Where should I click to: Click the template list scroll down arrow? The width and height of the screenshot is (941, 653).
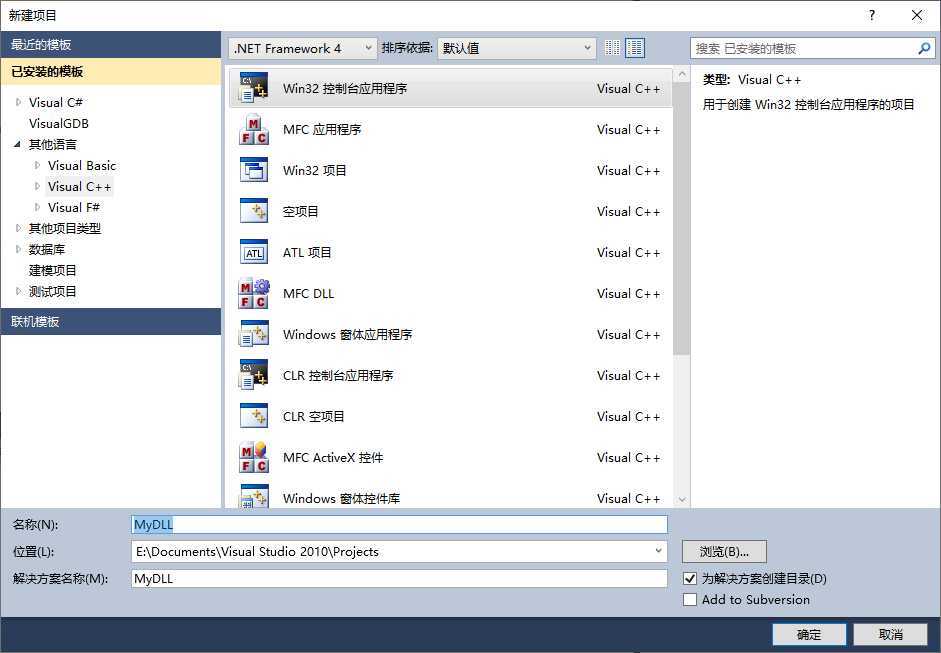[681, 499]
